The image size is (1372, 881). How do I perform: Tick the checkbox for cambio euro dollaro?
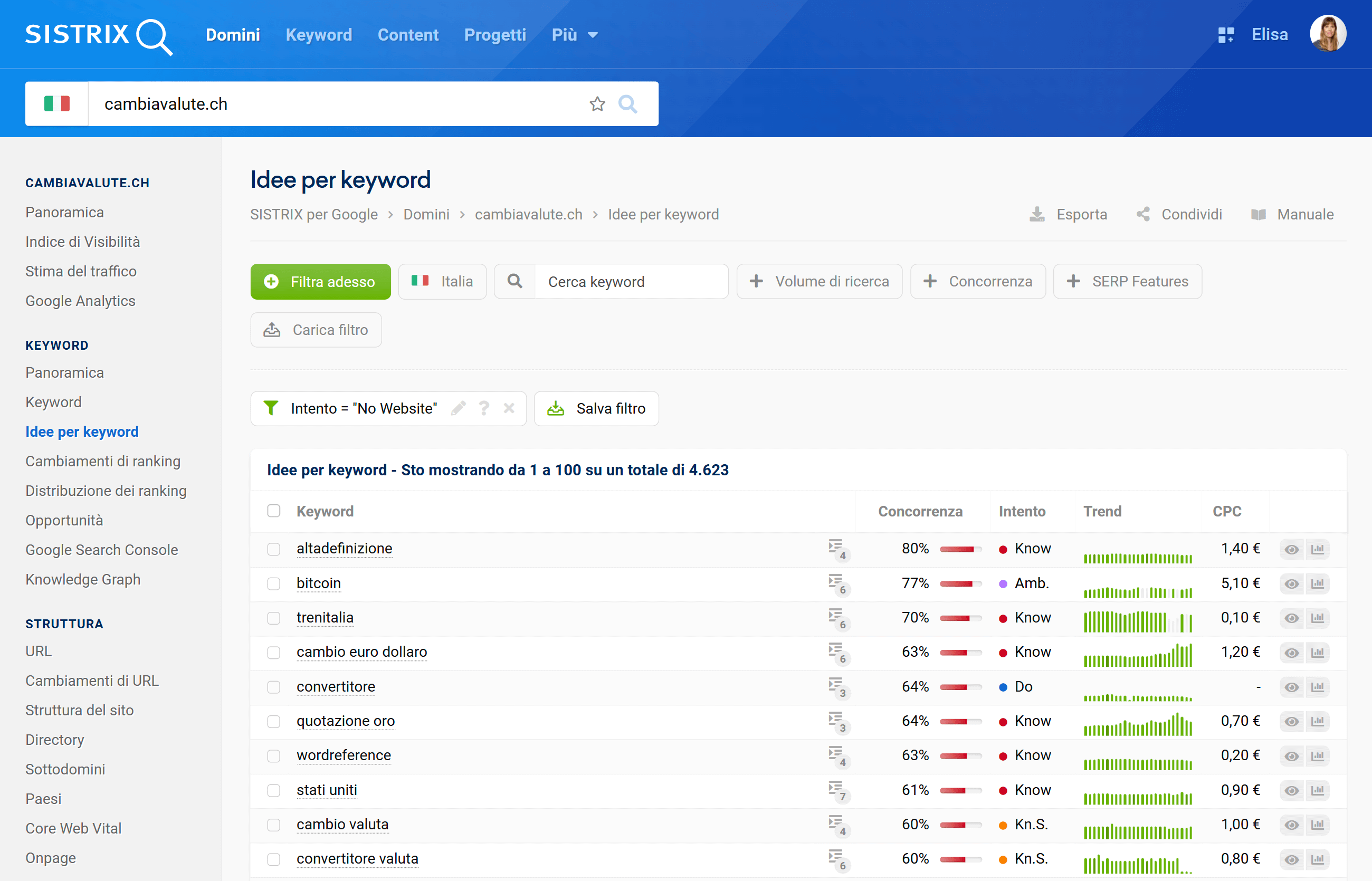273,653
